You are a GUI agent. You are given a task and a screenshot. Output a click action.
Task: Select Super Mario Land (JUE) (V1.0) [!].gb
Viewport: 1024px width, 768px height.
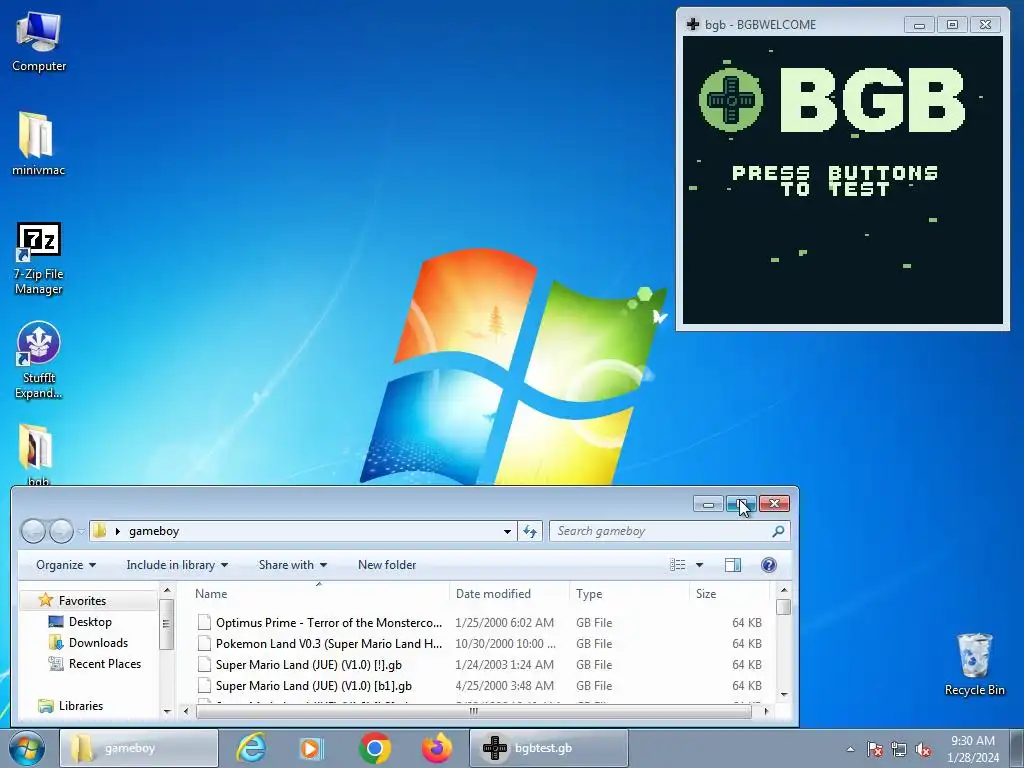[308, 665]
